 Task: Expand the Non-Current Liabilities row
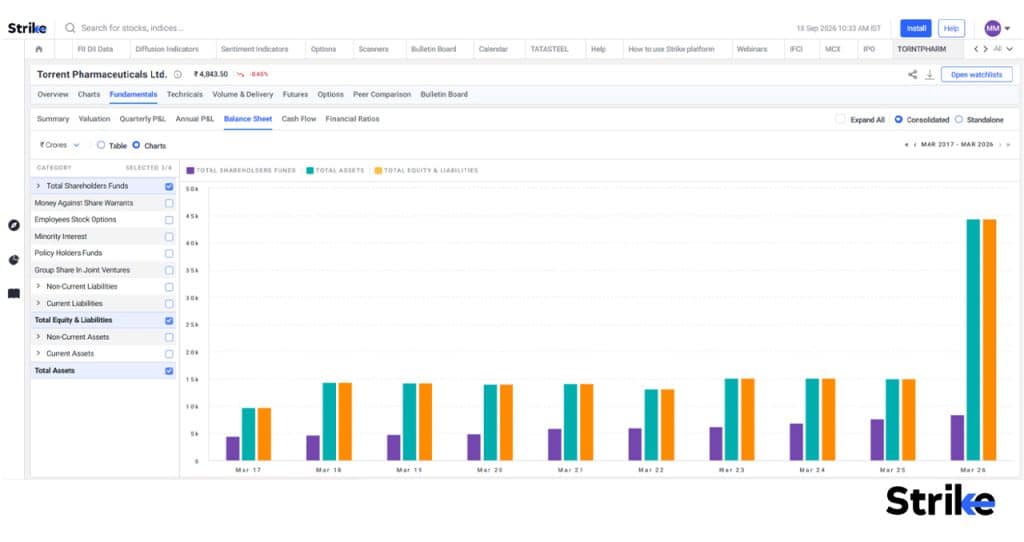[38, 286]
